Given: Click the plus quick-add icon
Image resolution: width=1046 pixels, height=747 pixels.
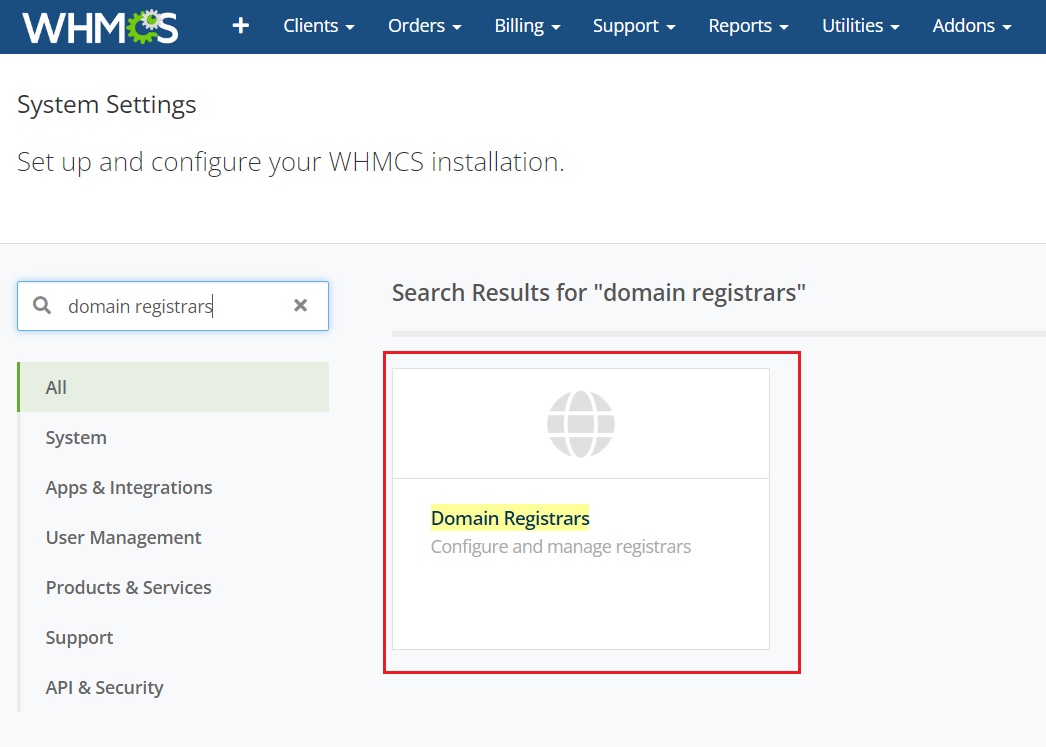Looking at the screenshot, I should (240, 26).
